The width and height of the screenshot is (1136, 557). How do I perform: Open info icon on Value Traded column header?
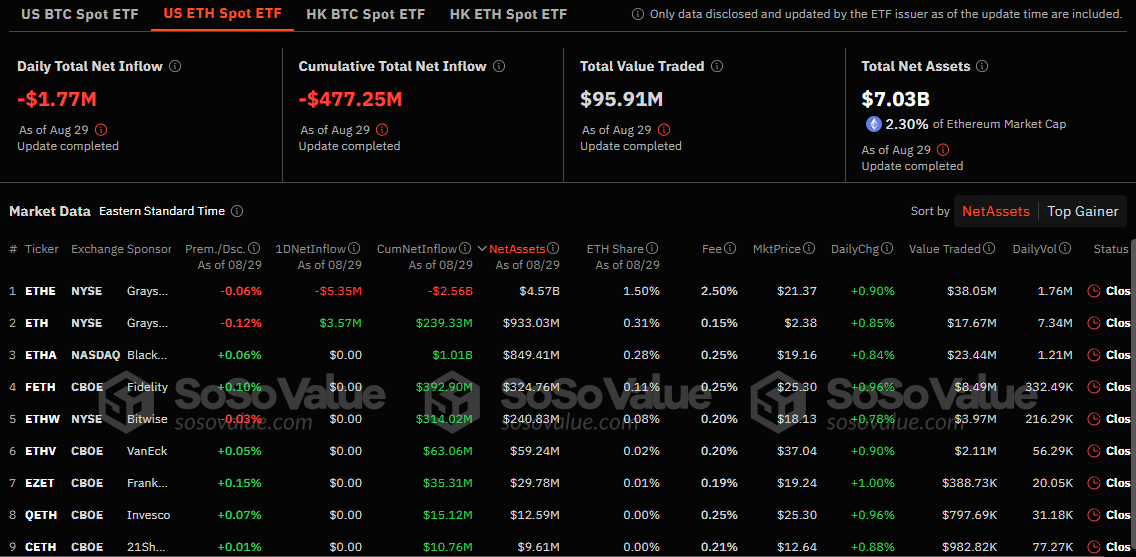[989, 248]
